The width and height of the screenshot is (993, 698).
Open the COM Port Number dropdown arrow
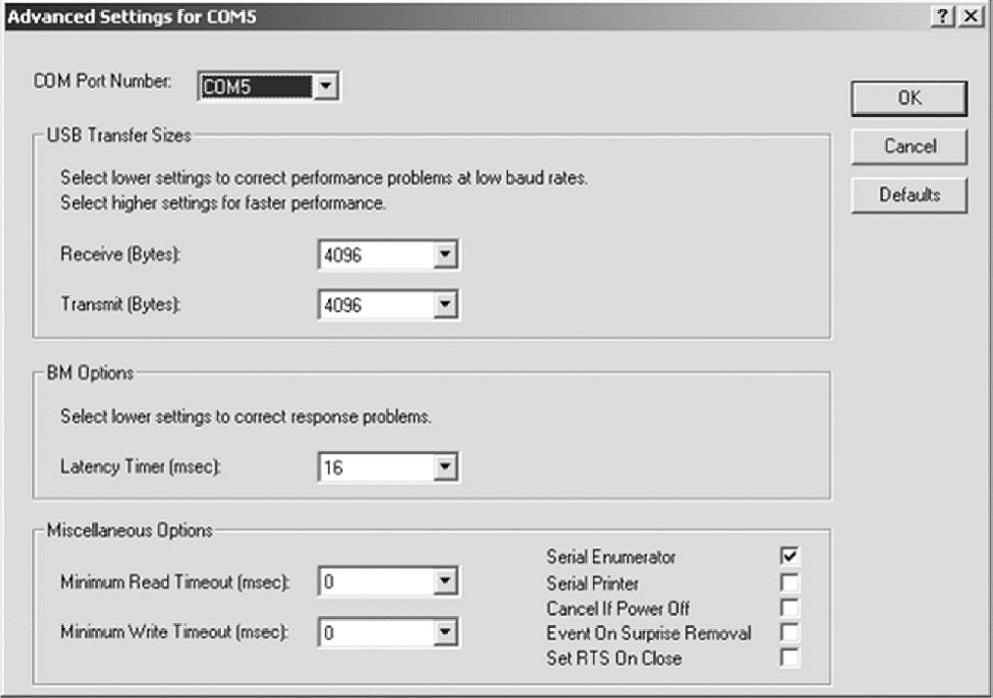(x=326, y=87)
